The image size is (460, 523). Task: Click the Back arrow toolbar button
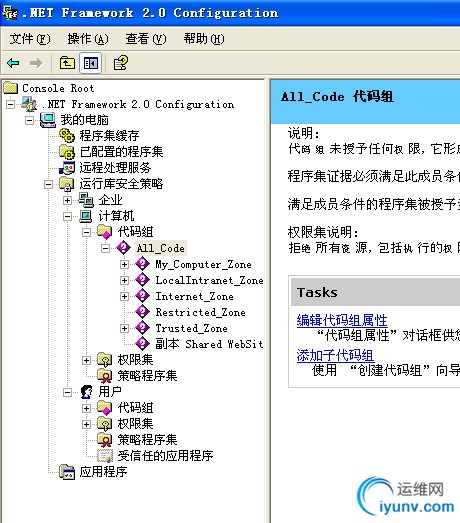(x=13, y=63)
